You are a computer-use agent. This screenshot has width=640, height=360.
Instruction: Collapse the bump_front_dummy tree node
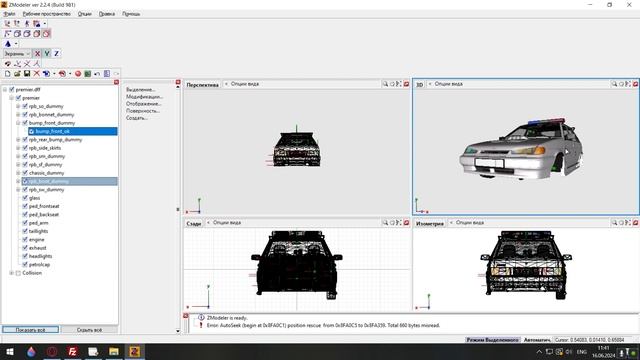[18, 123]
